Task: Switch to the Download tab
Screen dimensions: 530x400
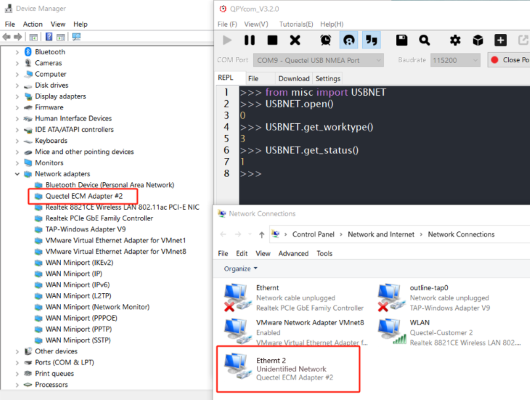Action: point(294,78)
